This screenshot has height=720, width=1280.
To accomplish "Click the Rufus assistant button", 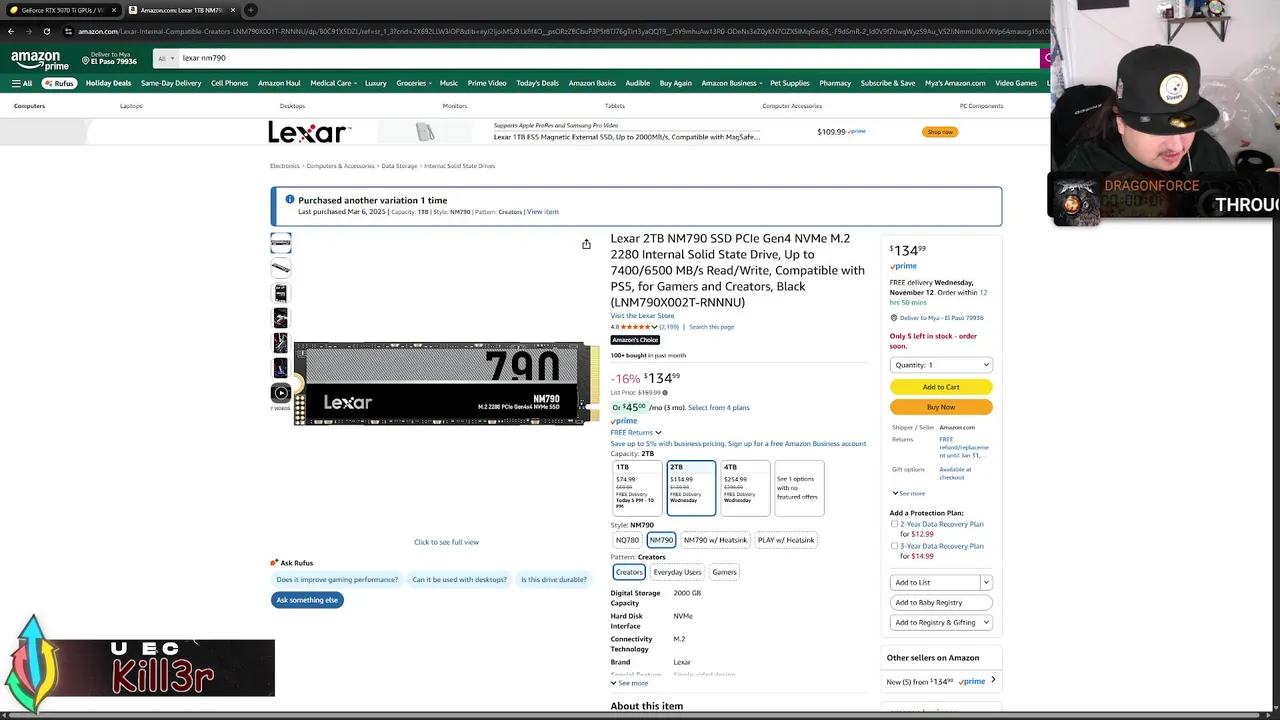I will [x=59, y=83].
